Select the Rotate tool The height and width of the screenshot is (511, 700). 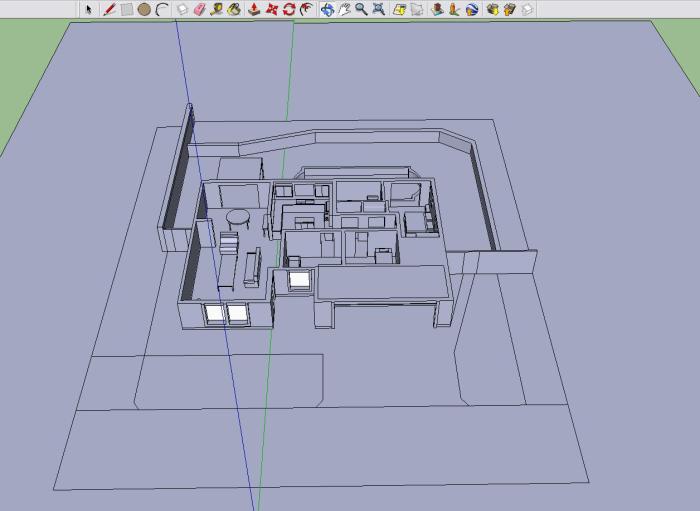coord(289,9)
